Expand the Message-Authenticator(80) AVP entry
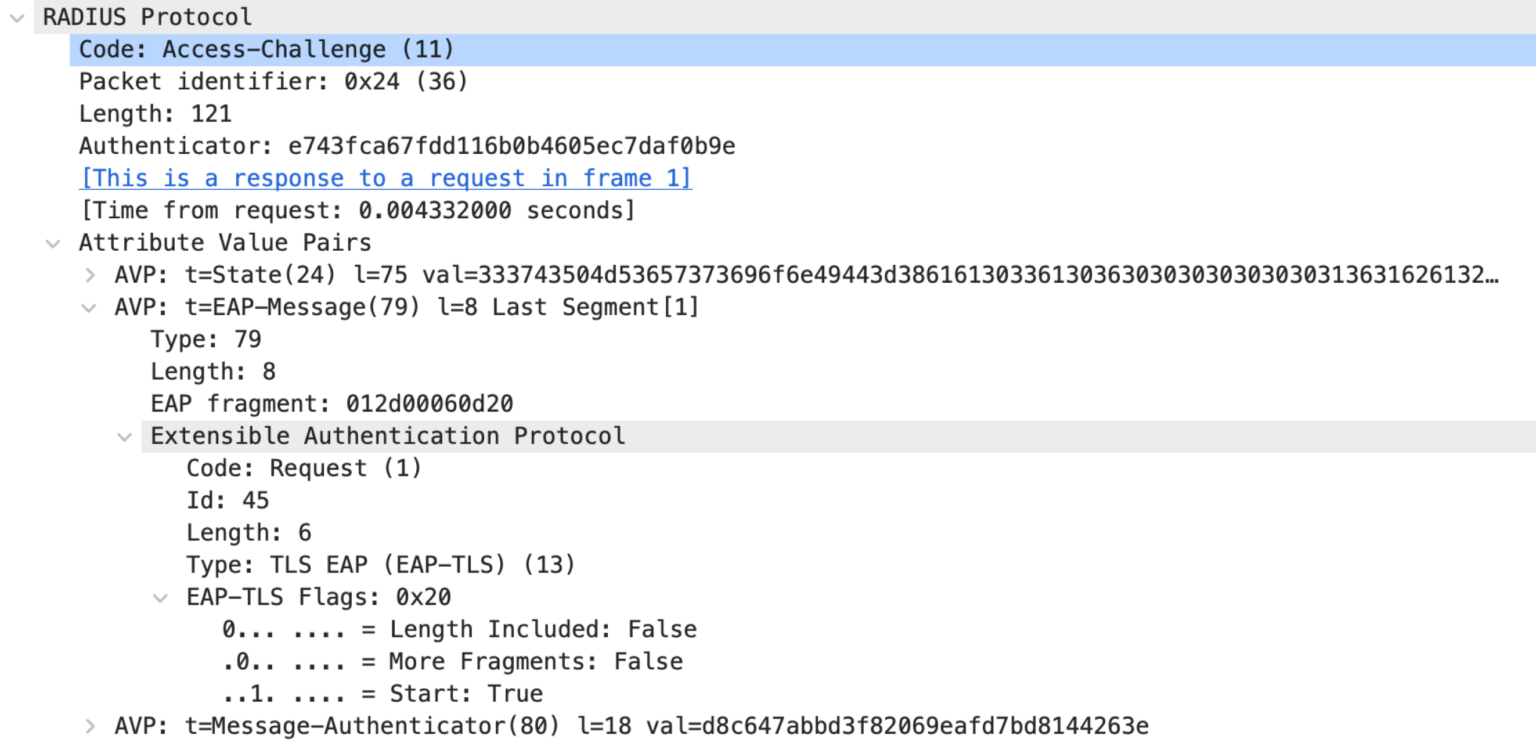 tap(88, 726)
